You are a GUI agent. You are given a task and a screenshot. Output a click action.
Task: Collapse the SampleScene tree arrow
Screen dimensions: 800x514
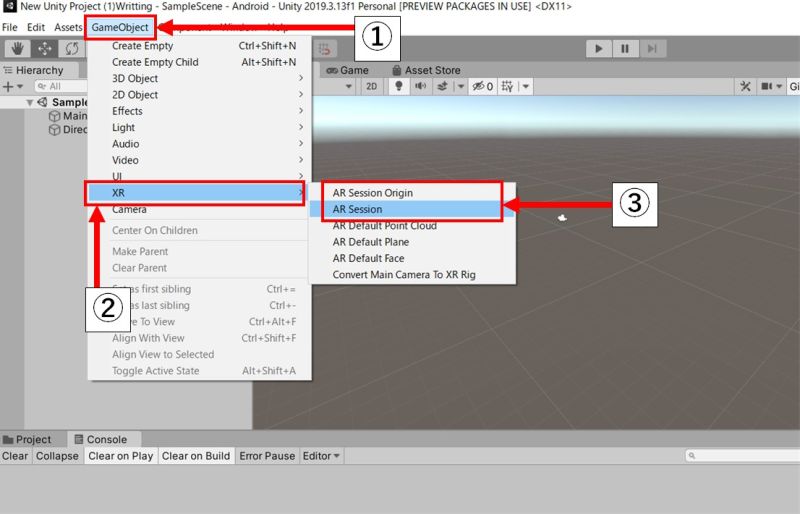[x=30, y=103]
